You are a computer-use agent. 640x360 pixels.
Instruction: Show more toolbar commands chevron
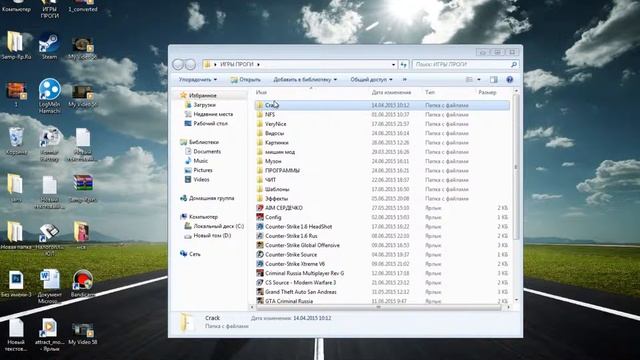click(x=404, y=80)
